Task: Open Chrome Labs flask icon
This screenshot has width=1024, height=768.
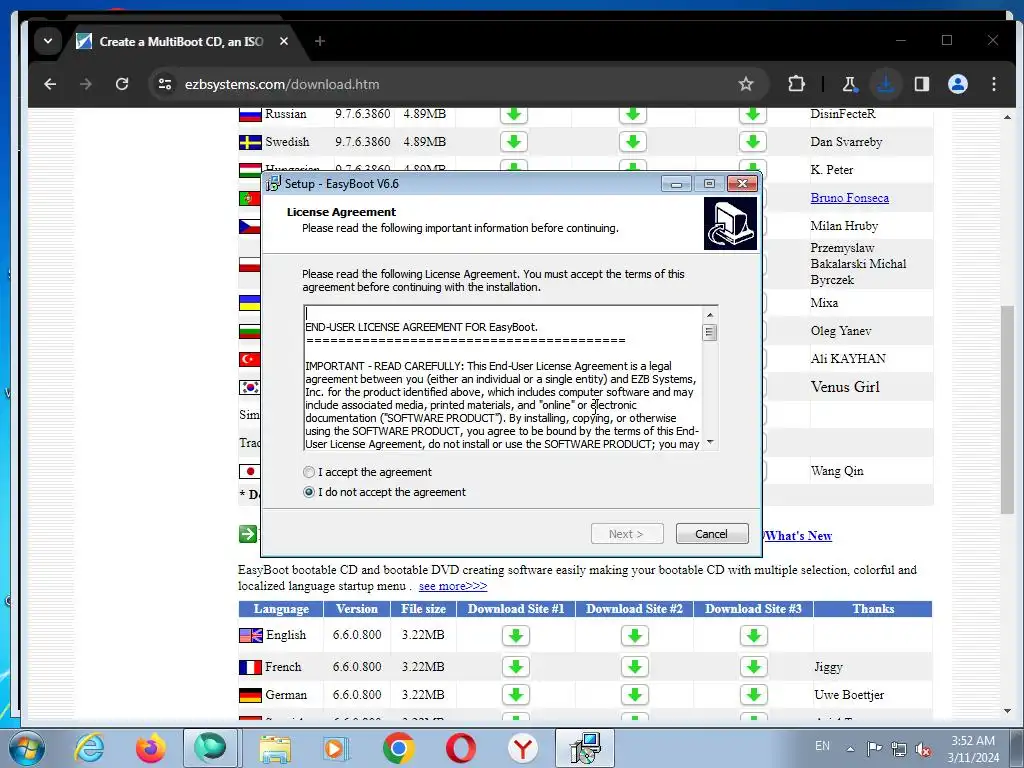Action: [x=849, y=84]
